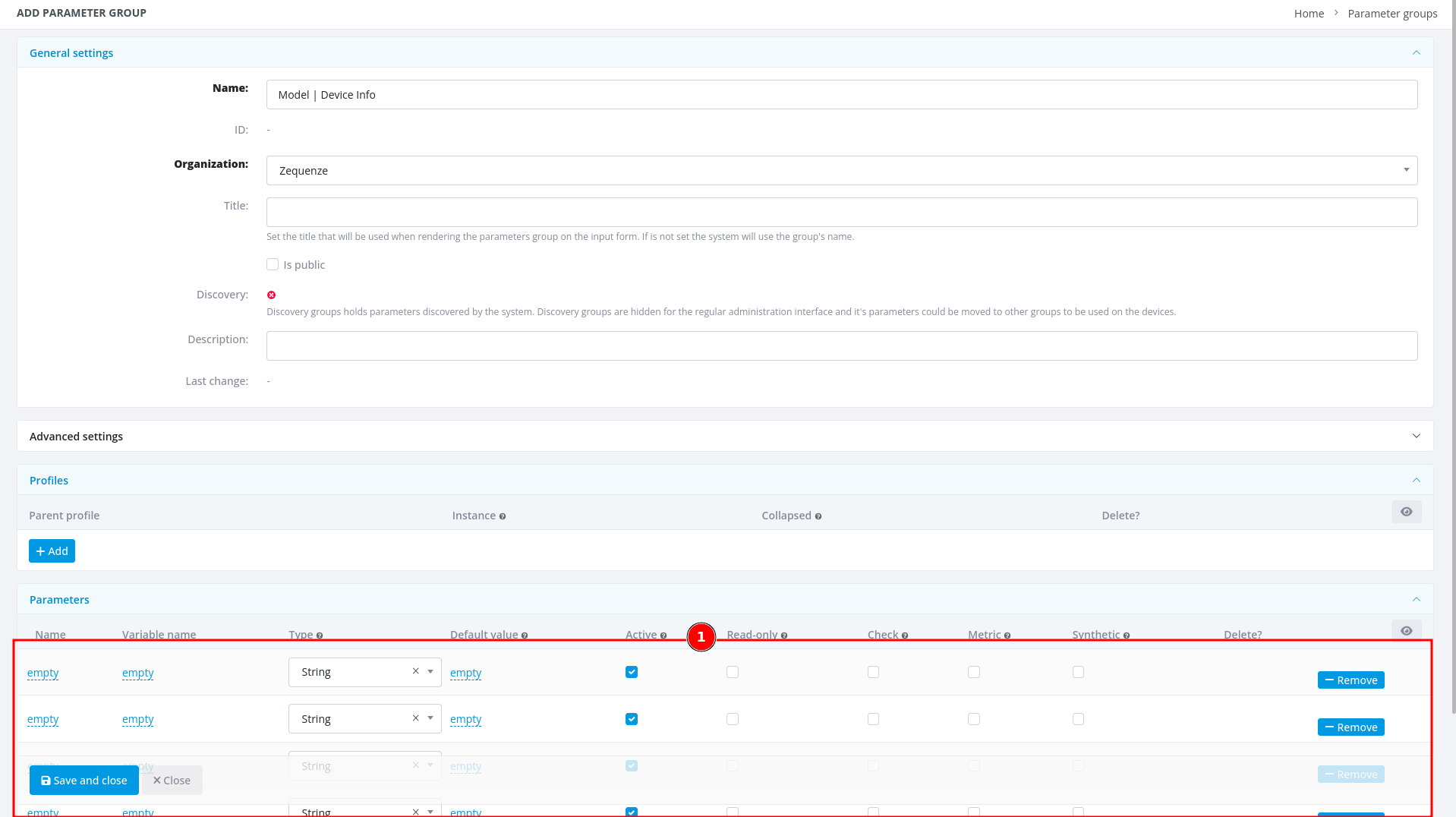This screenshot has height=817, width=1456.
Task: Check Read-only in the second parameter row
Action: click(733, 719)
